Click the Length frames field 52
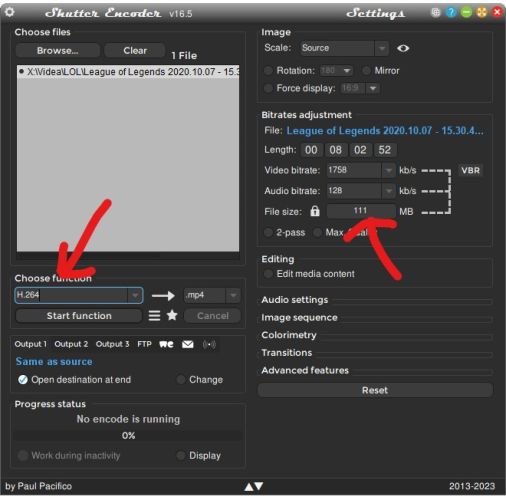The image size is (506, 500). pos(385,150)
